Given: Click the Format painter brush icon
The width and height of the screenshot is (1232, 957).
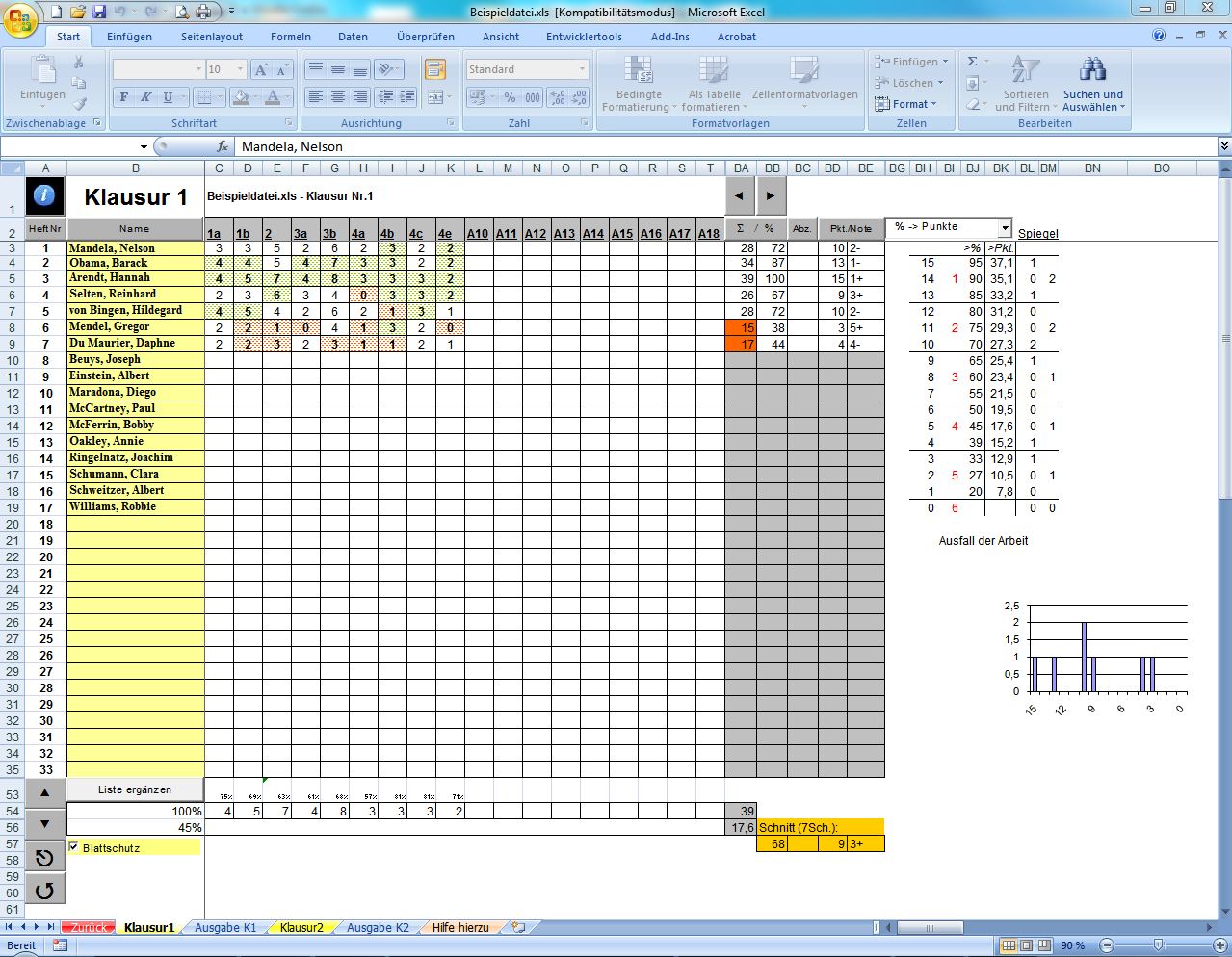Looking at the screenshot, I should (79, 104).
